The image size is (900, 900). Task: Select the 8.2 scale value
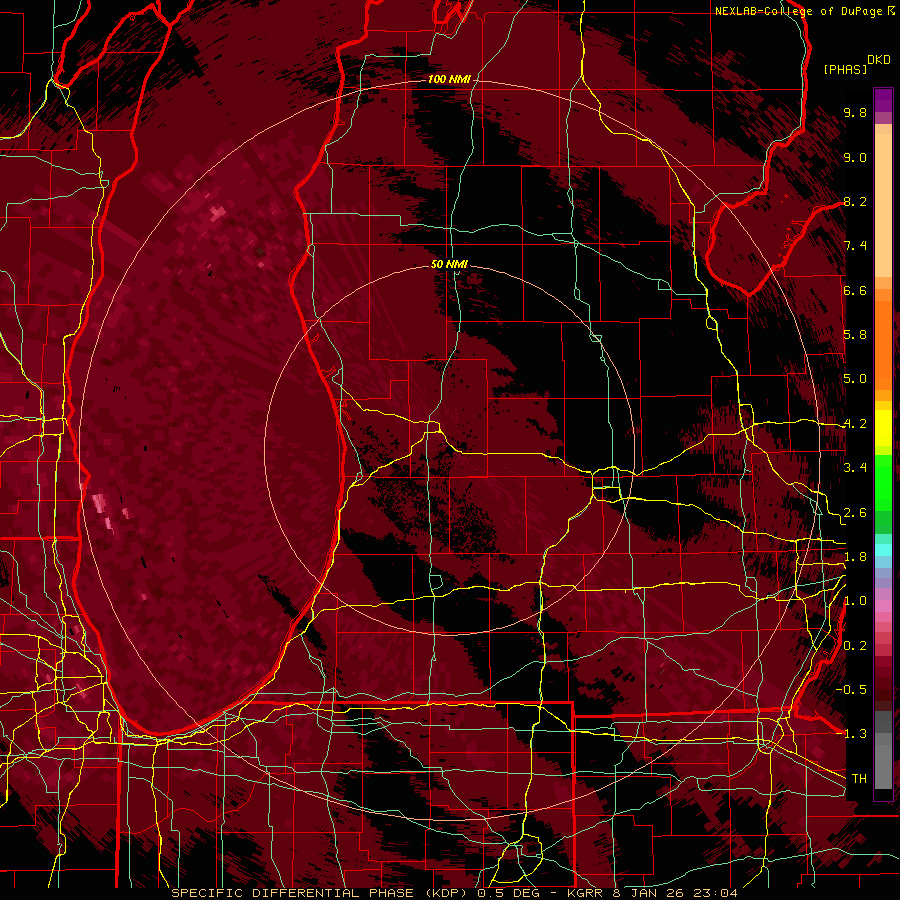point(855,201)
